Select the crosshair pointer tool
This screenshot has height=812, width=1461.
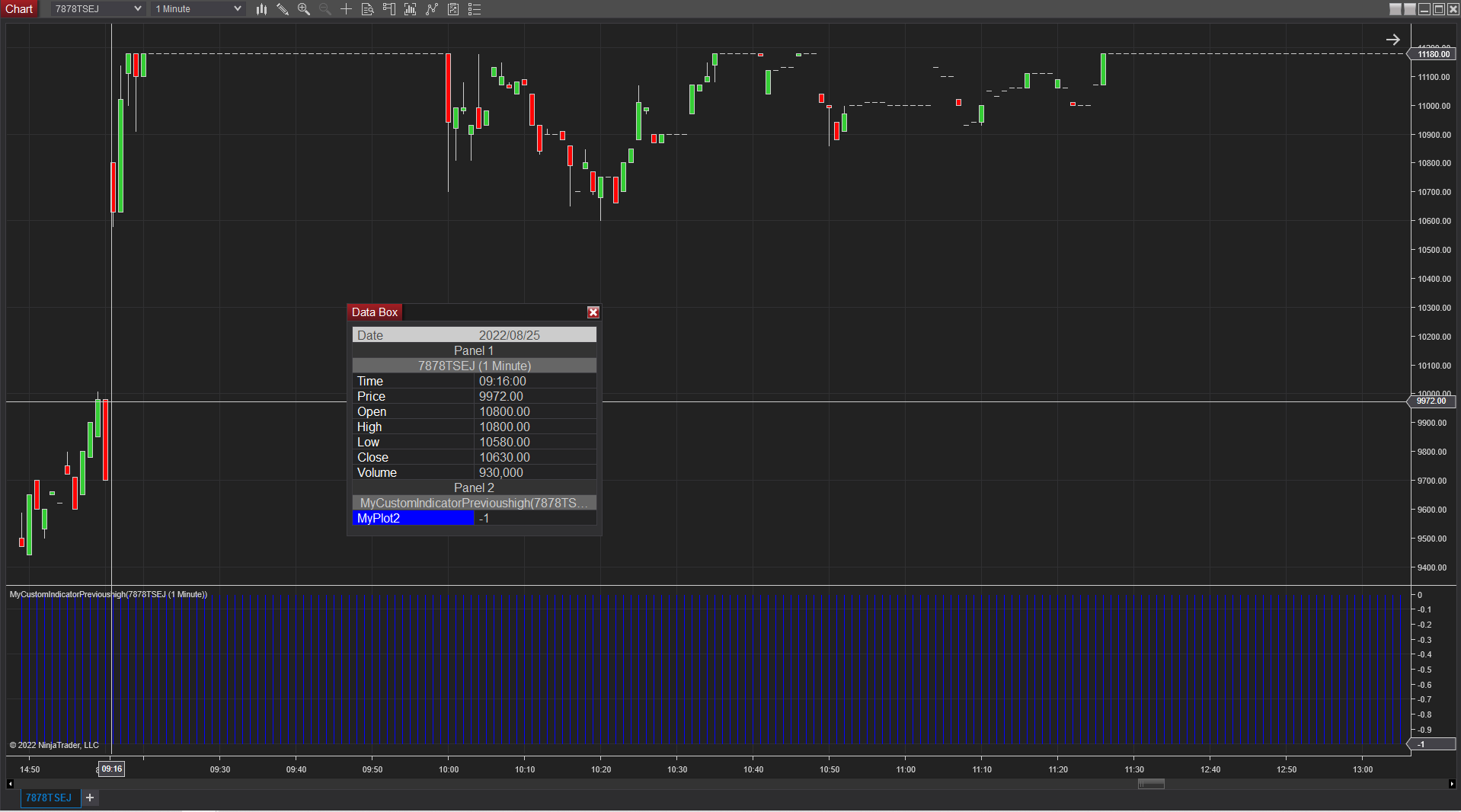tap(346, 9)
